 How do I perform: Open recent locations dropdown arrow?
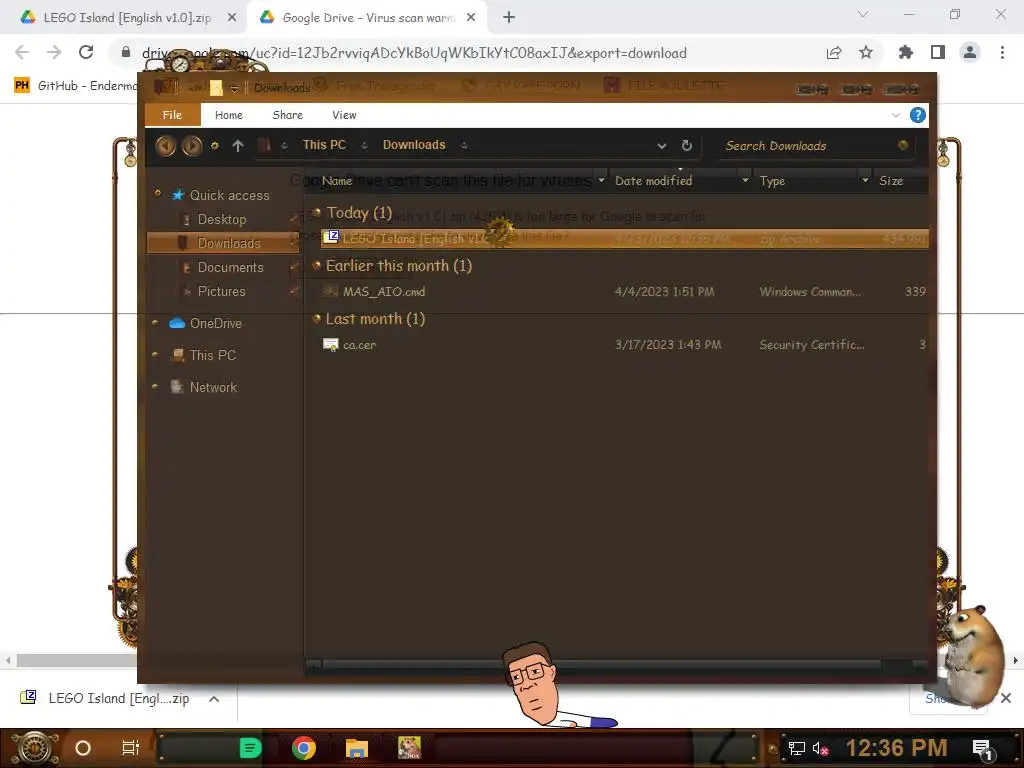point(214,146)
